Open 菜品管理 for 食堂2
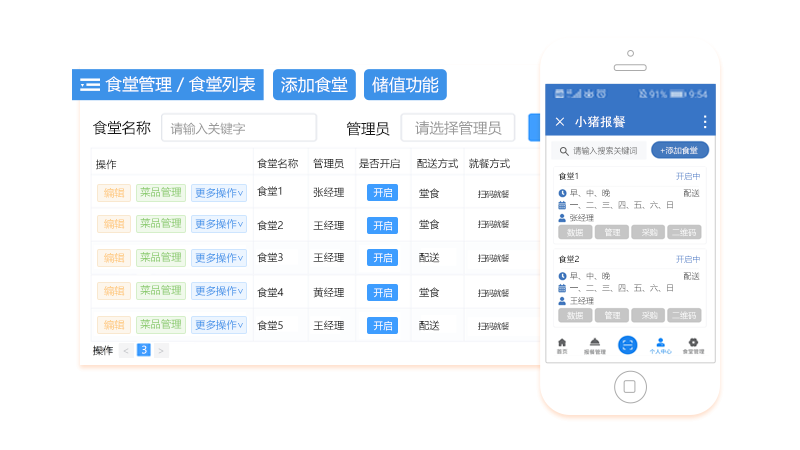The image size is (800, 450). pyautogui.click(x=161, y=224)
